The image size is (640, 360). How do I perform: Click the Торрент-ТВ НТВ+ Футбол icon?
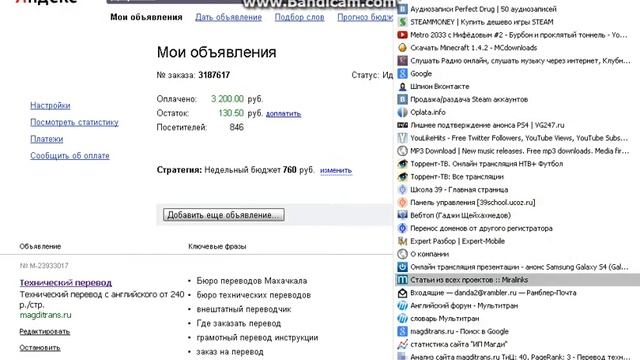(x=402, y=164)
